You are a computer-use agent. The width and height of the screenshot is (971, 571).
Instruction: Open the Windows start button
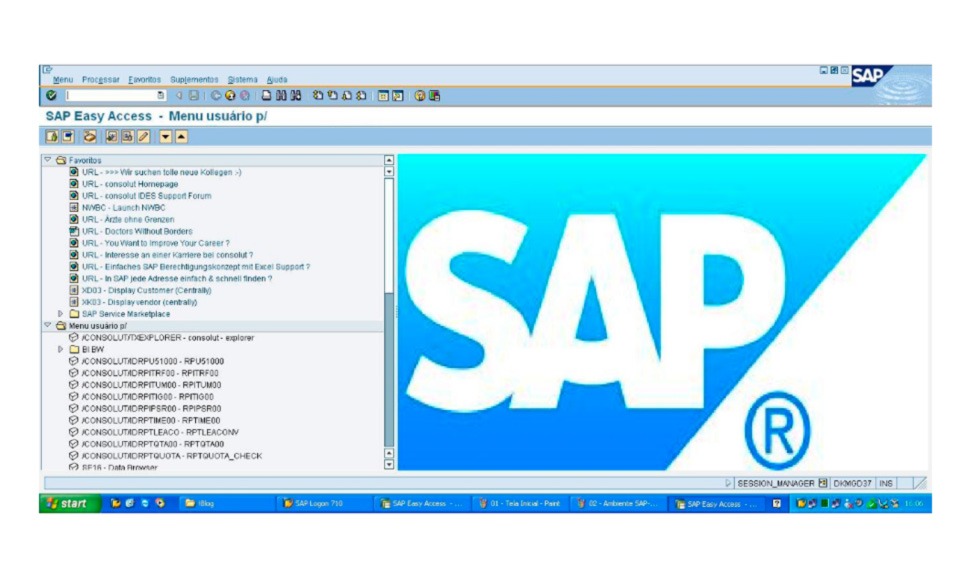click(x=70, y=503)
